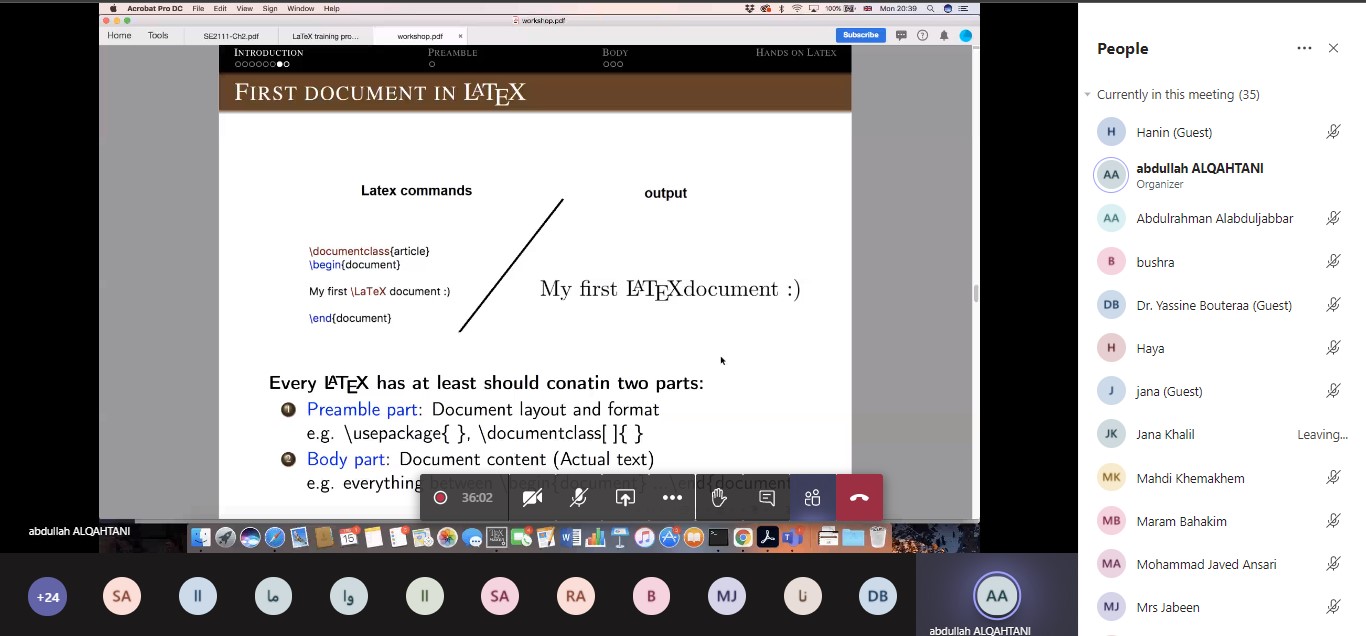Click the +24 more participants avatar
This screenshot has width=1366, height=636.
pos(48,597)
